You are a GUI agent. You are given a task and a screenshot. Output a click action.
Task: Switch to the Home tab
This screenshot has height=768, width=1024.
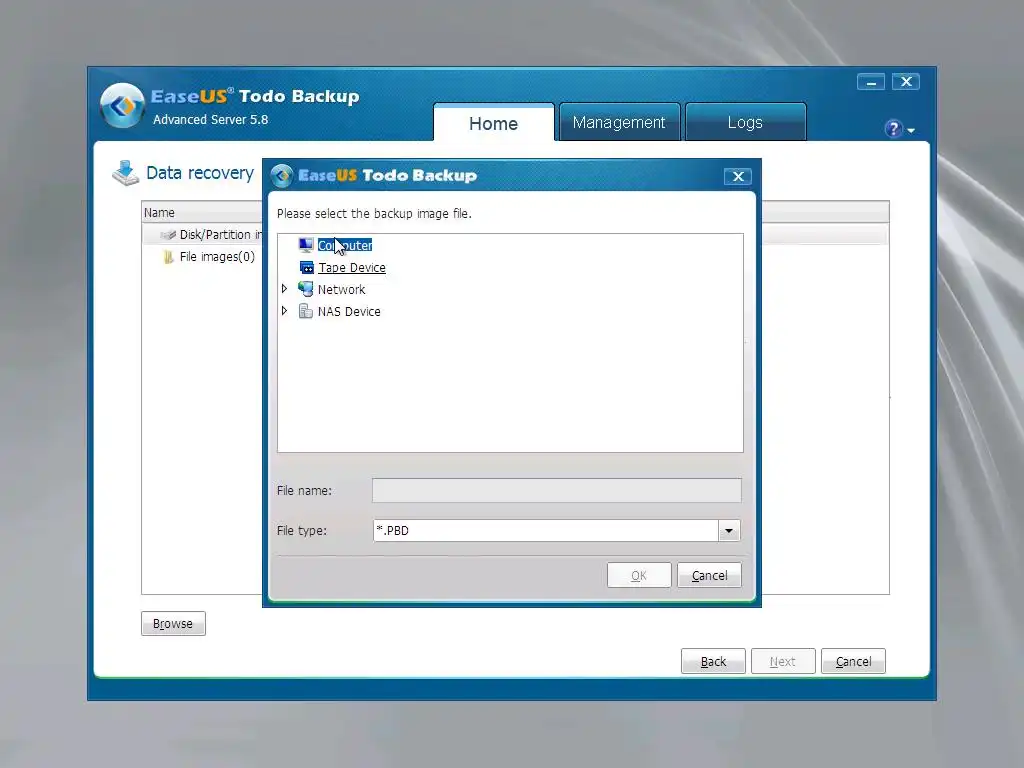click(x=494, y=123)
